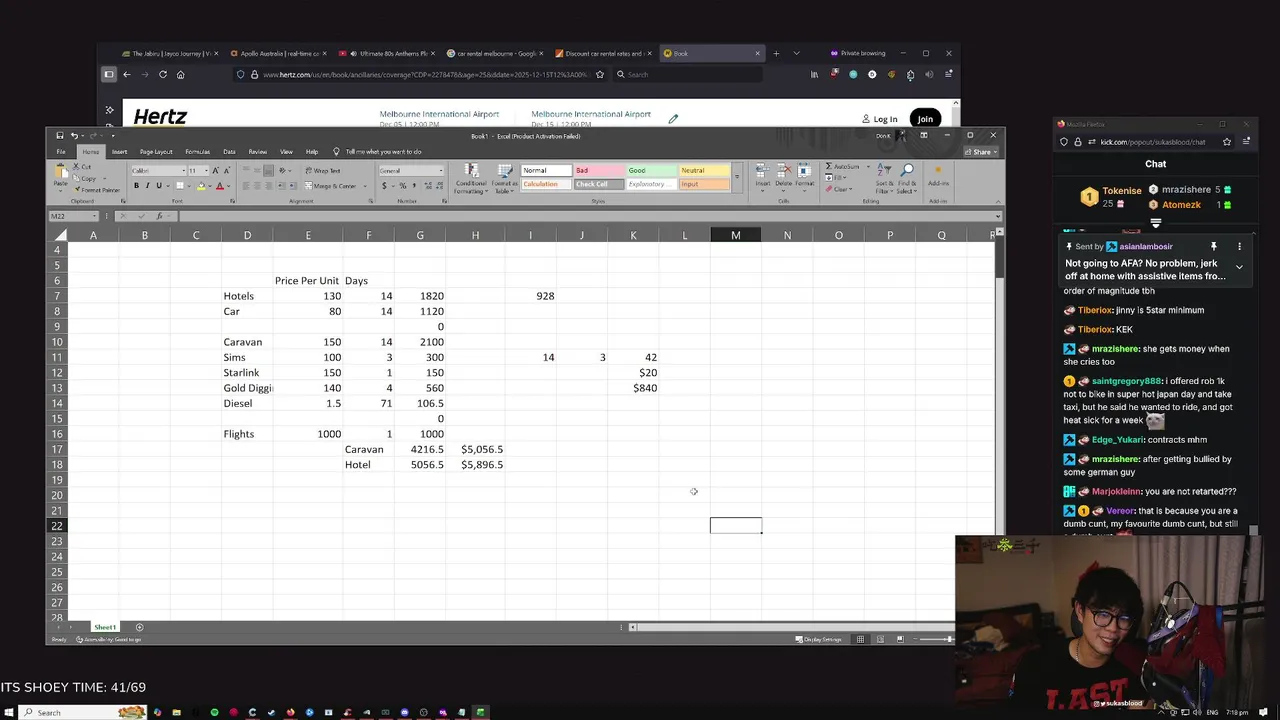
Task: Open Find & Select magnifier
Action: [907, 178]
